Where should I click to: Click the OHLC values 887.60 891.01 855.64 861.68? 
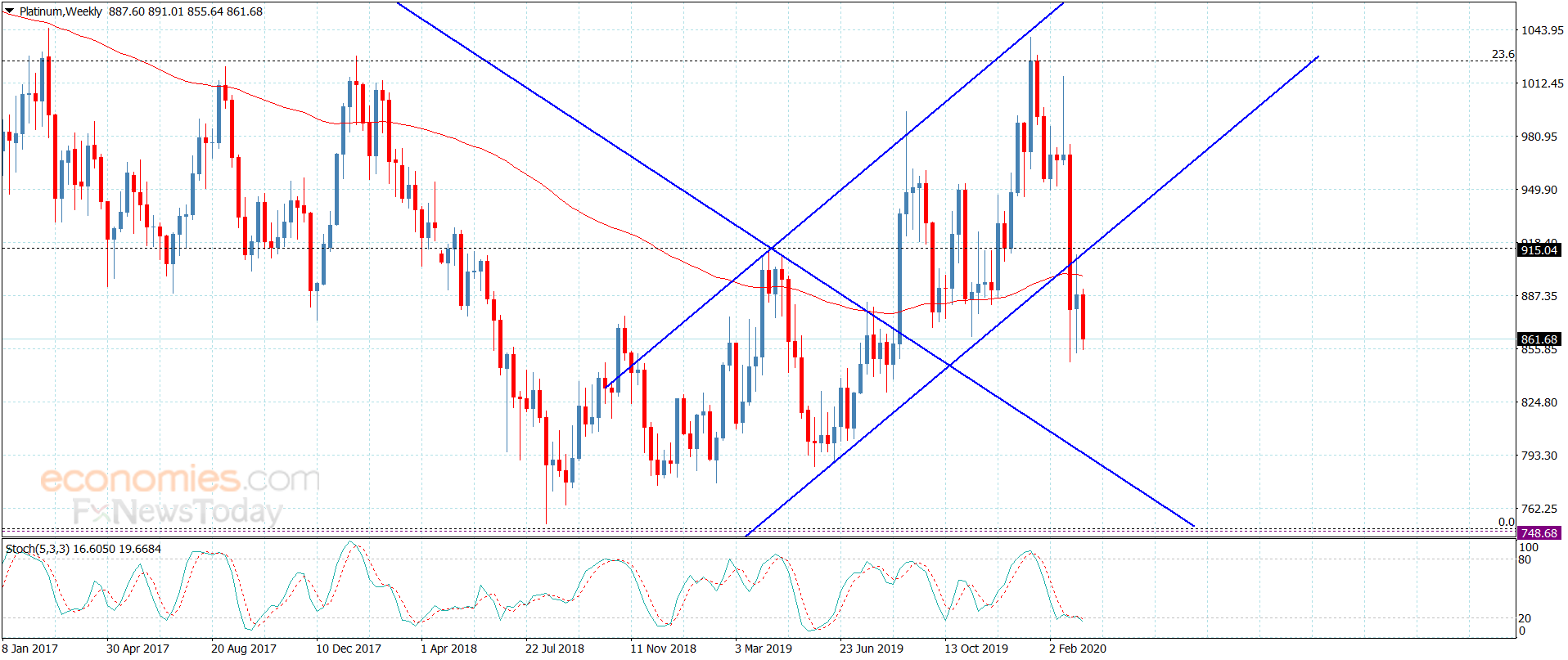click(186, 11)
